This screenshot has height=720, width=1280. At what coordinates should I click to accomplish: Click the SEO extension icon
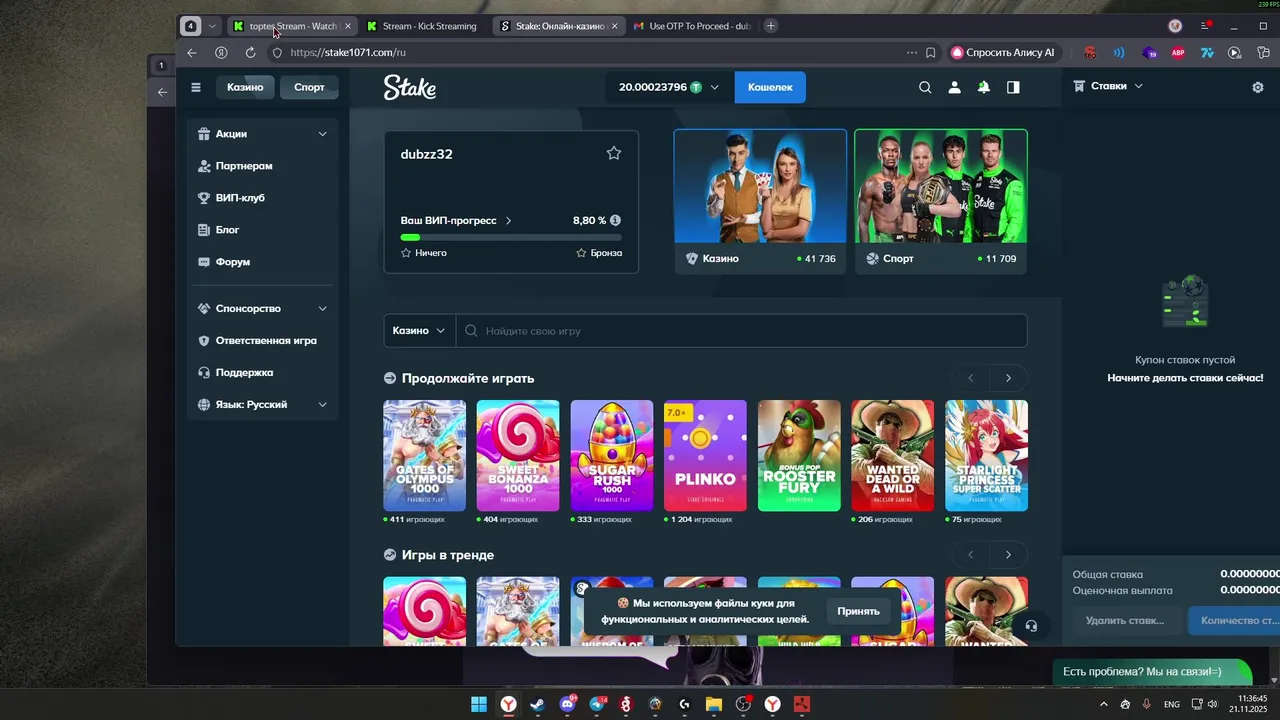tap(1090, 52)
